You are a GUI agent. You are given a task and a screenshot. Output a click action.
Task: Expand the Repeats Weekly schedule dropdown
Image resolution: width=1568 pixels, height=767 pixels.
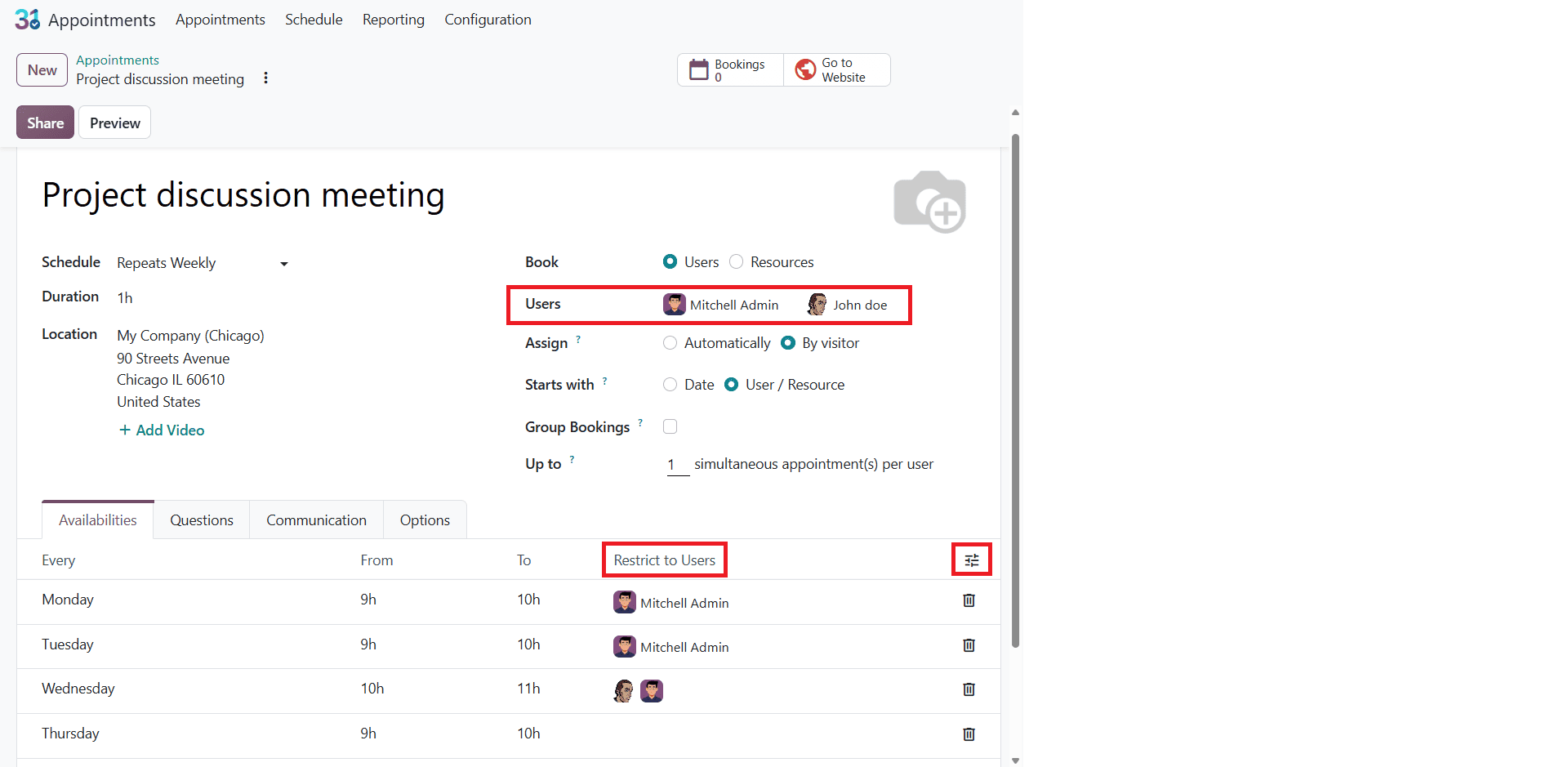point(203,263)
